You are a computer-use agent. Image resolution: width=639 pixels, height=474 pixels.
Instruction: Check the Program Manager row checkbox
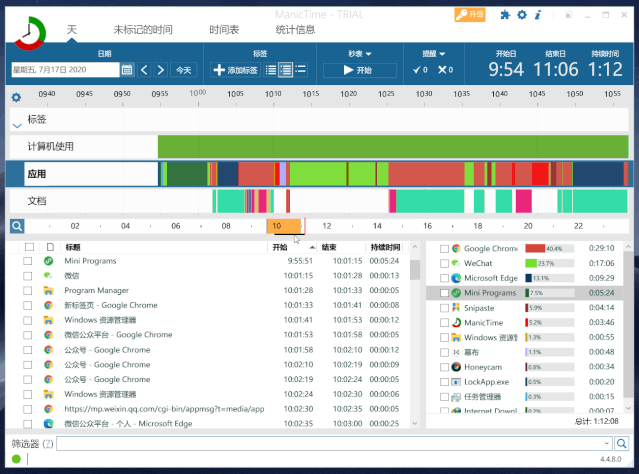tap(28, 291)
